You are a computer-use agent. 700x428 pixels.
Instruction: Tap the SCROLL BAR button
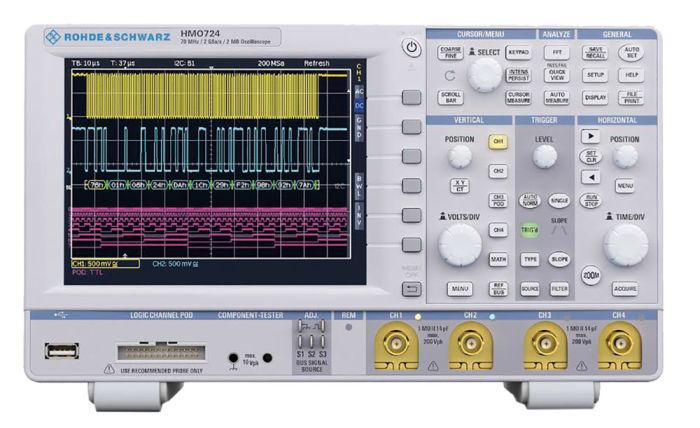(x=450, y=97)
